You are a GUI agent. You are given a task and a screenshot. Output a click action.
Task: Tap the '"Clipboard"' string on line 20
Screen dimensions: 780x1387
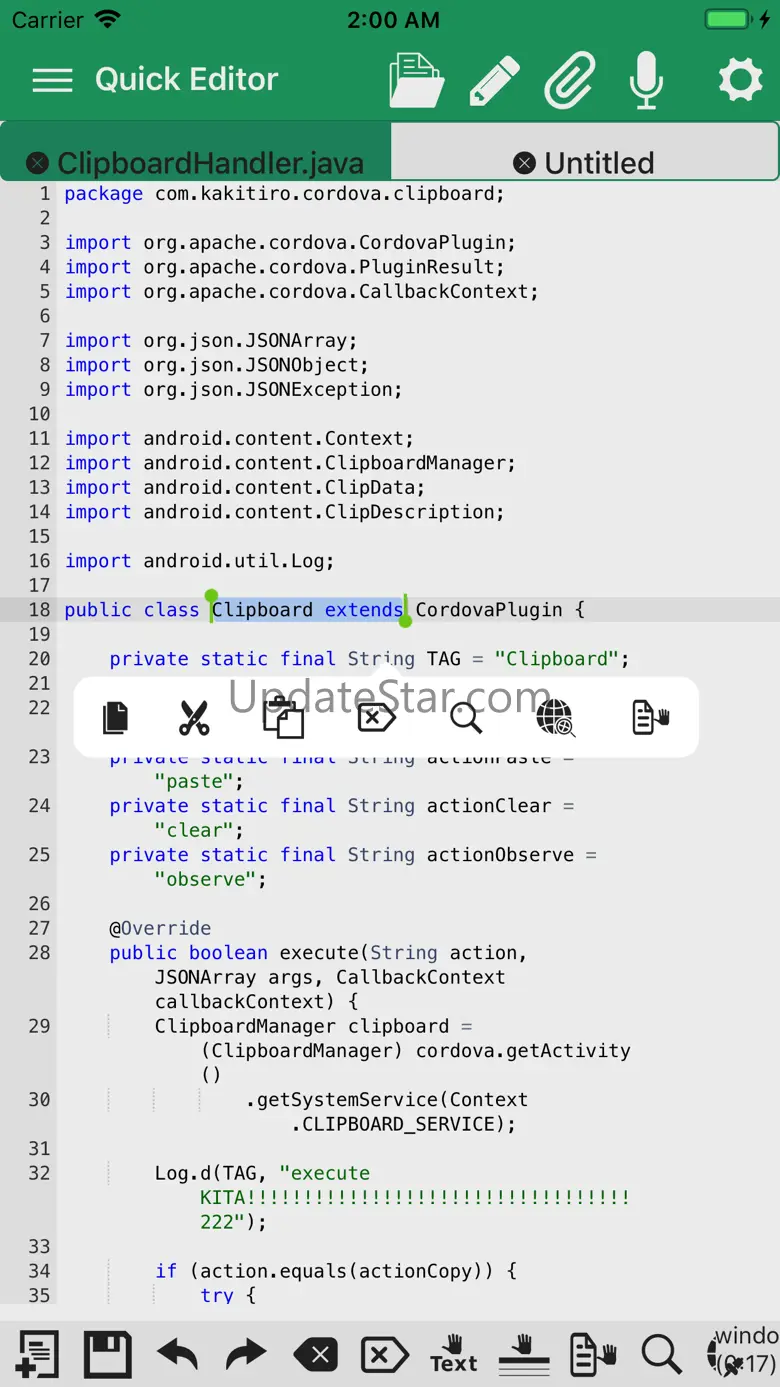click(557, 659)
